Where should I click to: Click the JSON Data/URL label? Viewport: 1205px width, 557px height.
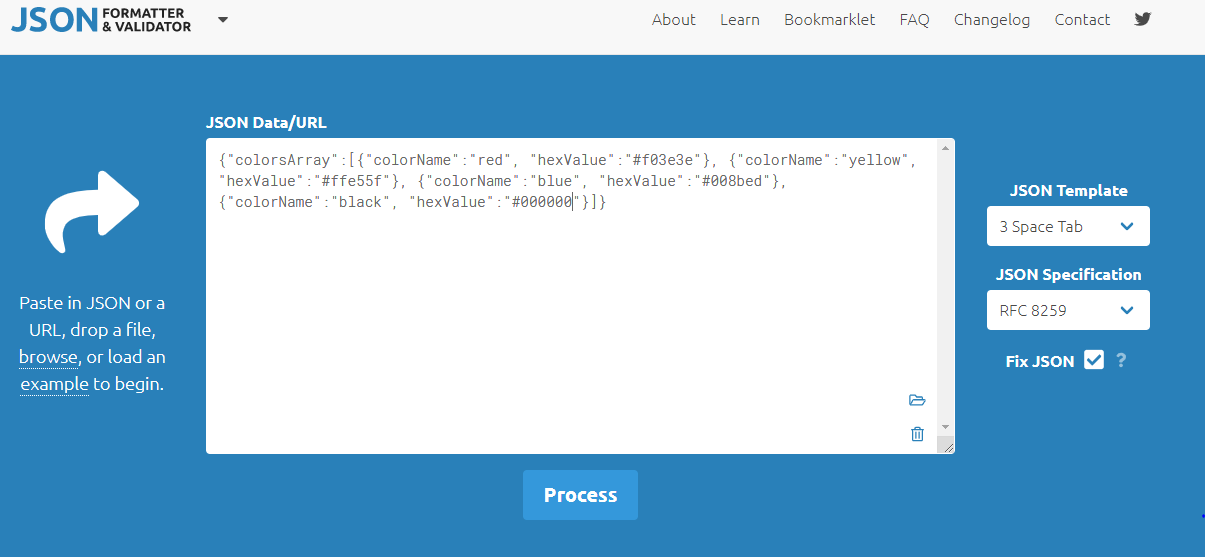266,123
